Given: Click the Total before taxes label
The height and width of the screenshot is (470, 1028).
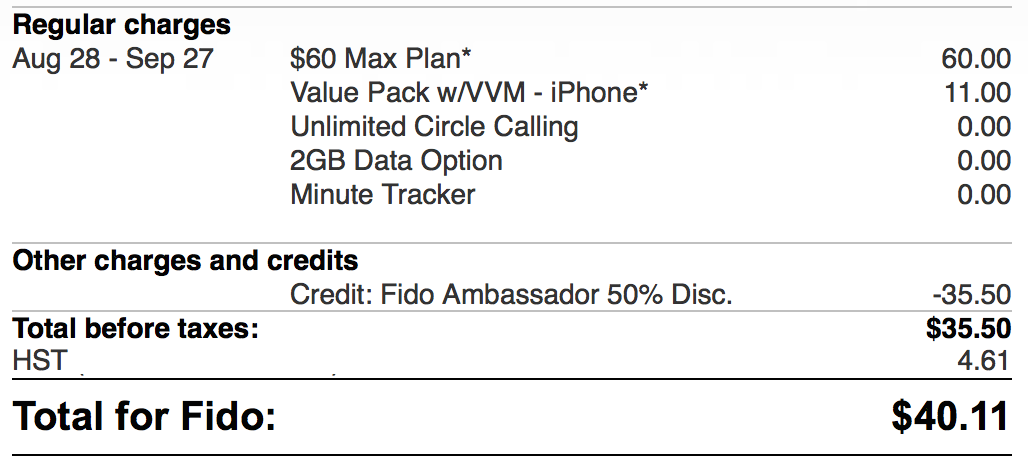Looking at the screenshot, I should (135, 327).
